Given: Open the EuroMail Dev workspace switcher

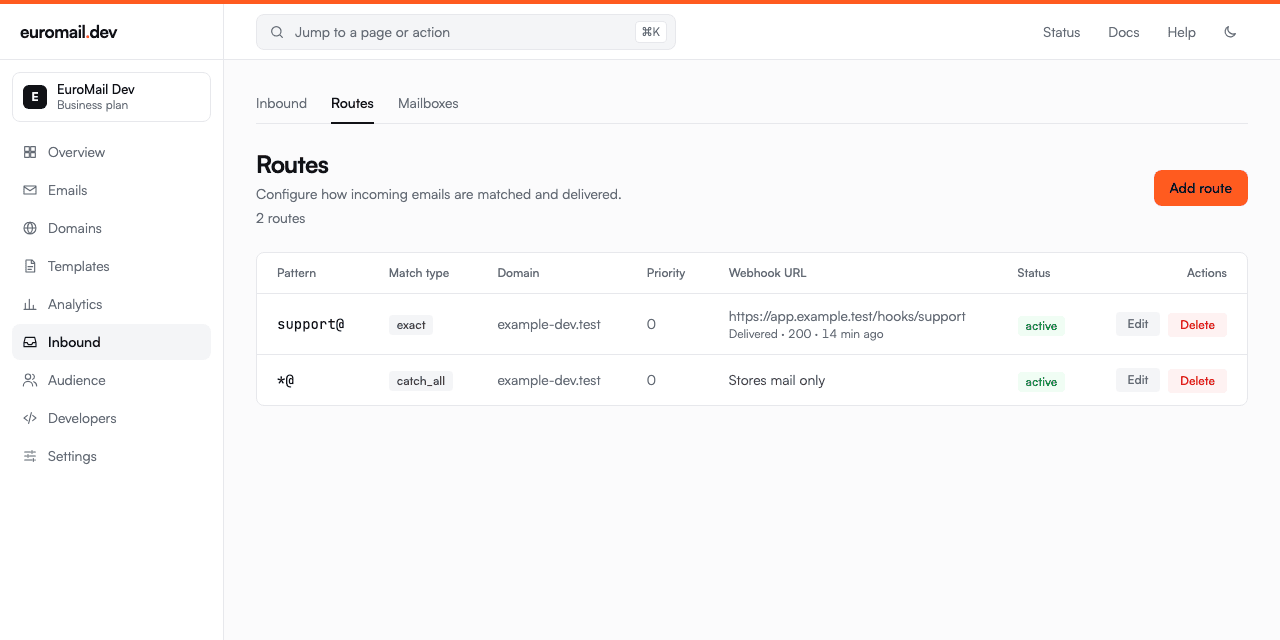Looking at the screenshot, I should pyautogui.click(x=111, y=97).
